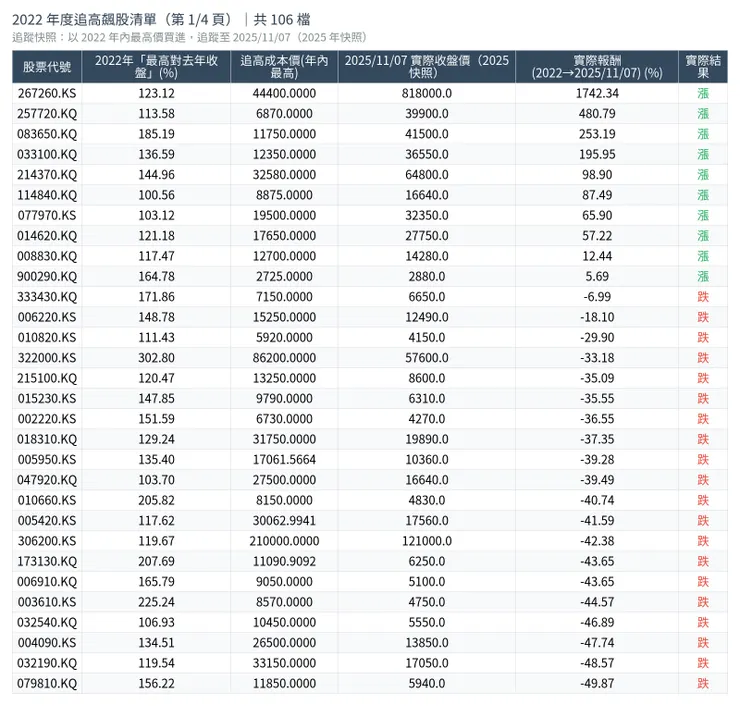Select stock code 033100.KQ

coord(47,154)
